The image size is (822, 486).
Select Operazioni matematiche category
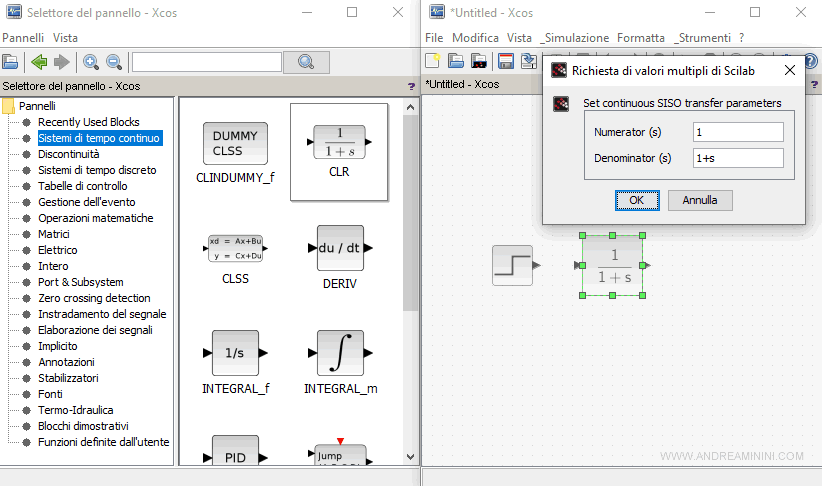click(x=95, y=218)
